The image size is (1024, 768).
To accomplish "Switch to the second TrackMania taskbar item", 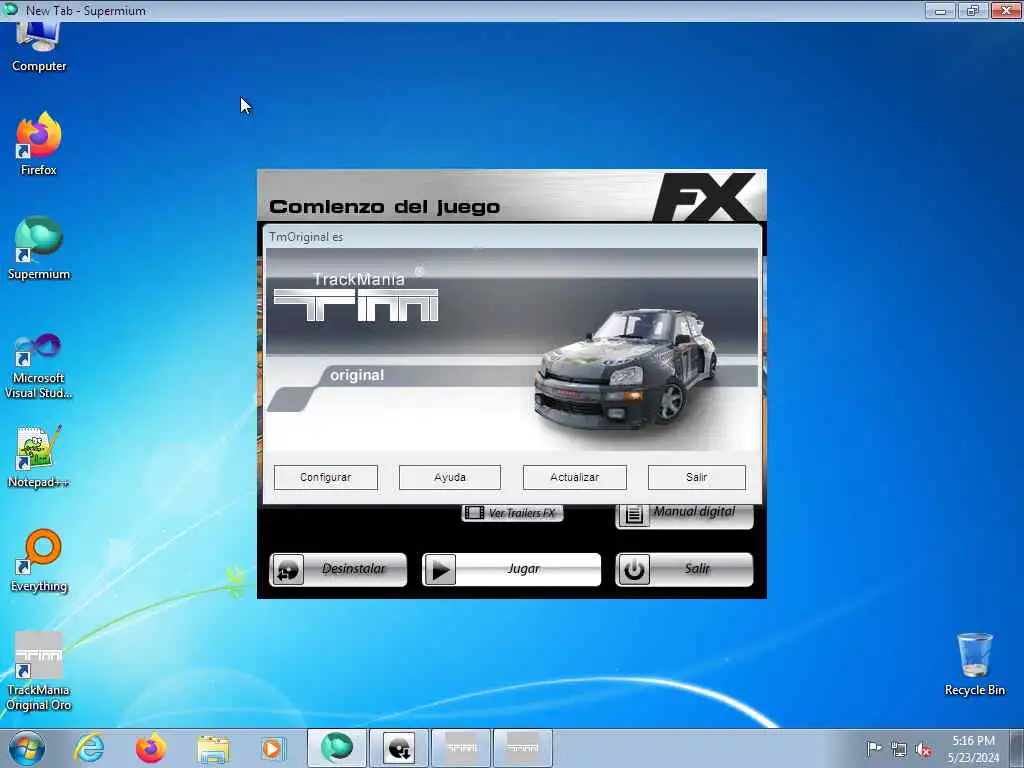I will pyautogui.click(x=522, y=748).
